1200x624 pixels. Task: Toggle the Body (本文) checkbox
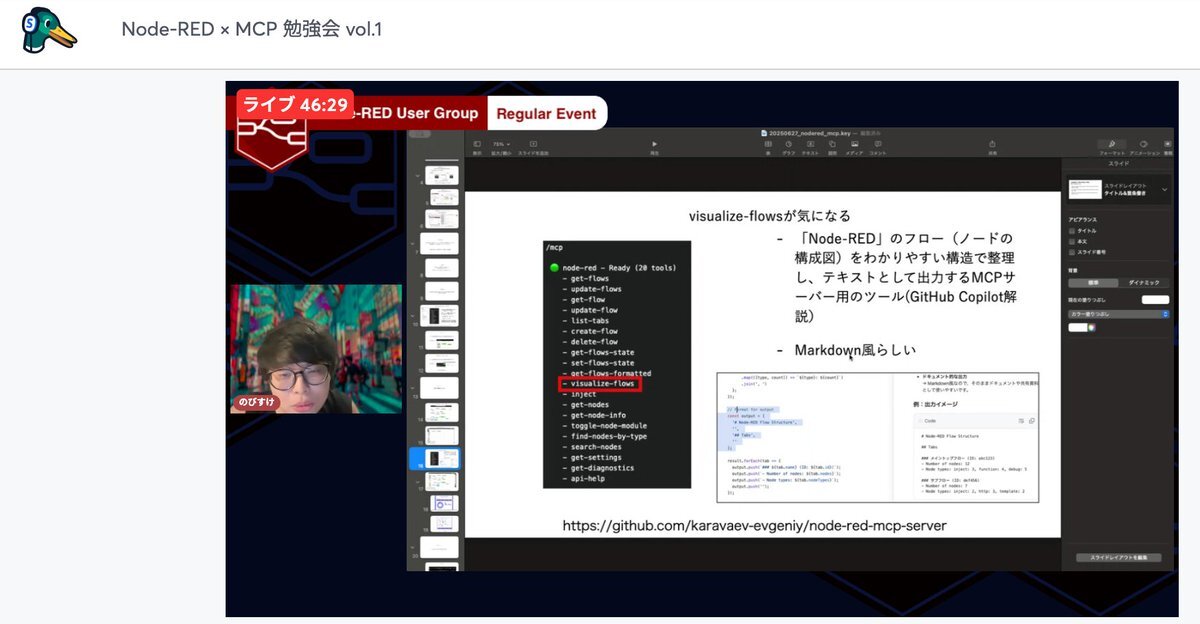[1071, 241]
